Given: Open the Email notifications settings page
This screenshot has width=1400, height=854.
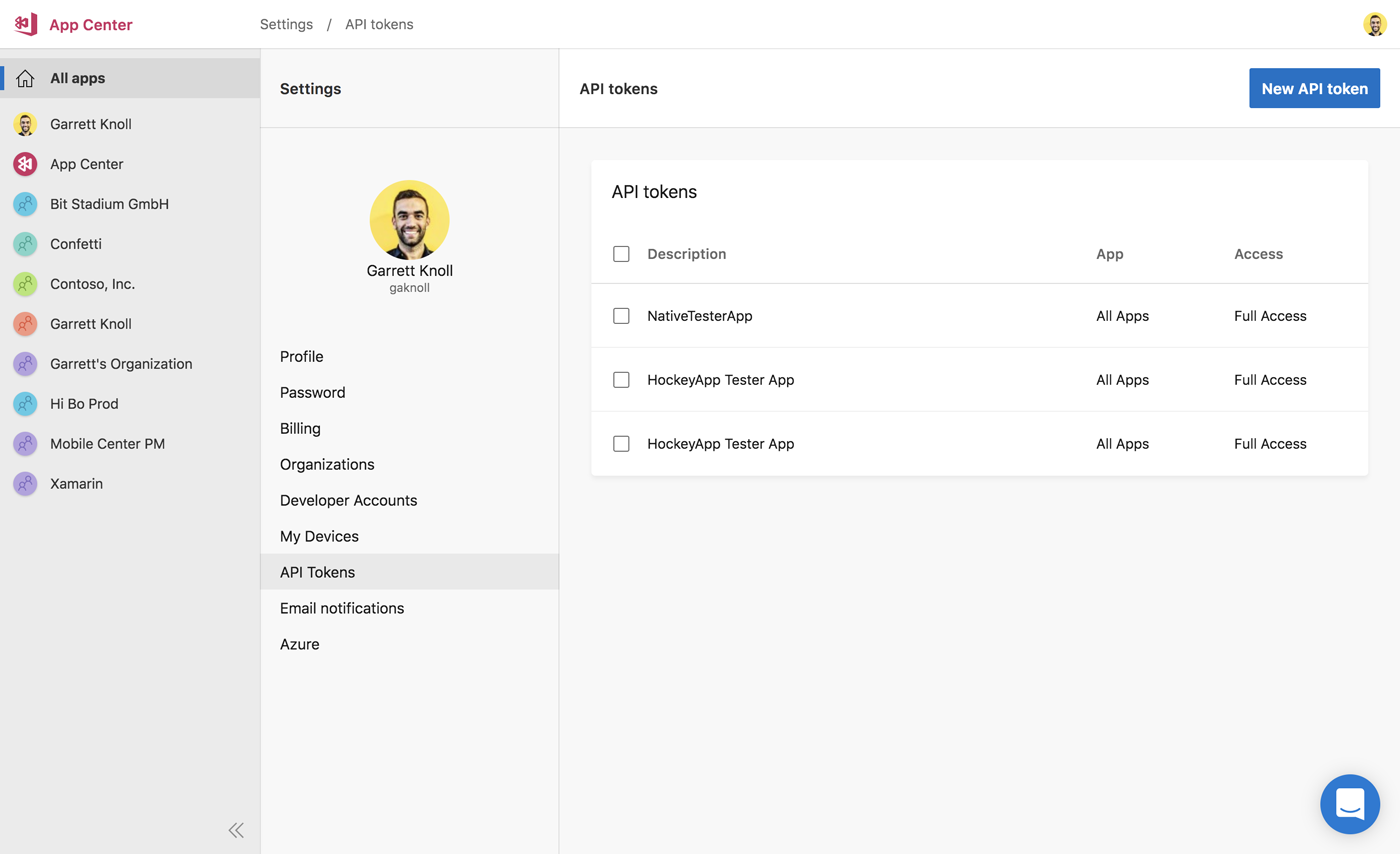Looking at the screenshot, I should [342, 608].
